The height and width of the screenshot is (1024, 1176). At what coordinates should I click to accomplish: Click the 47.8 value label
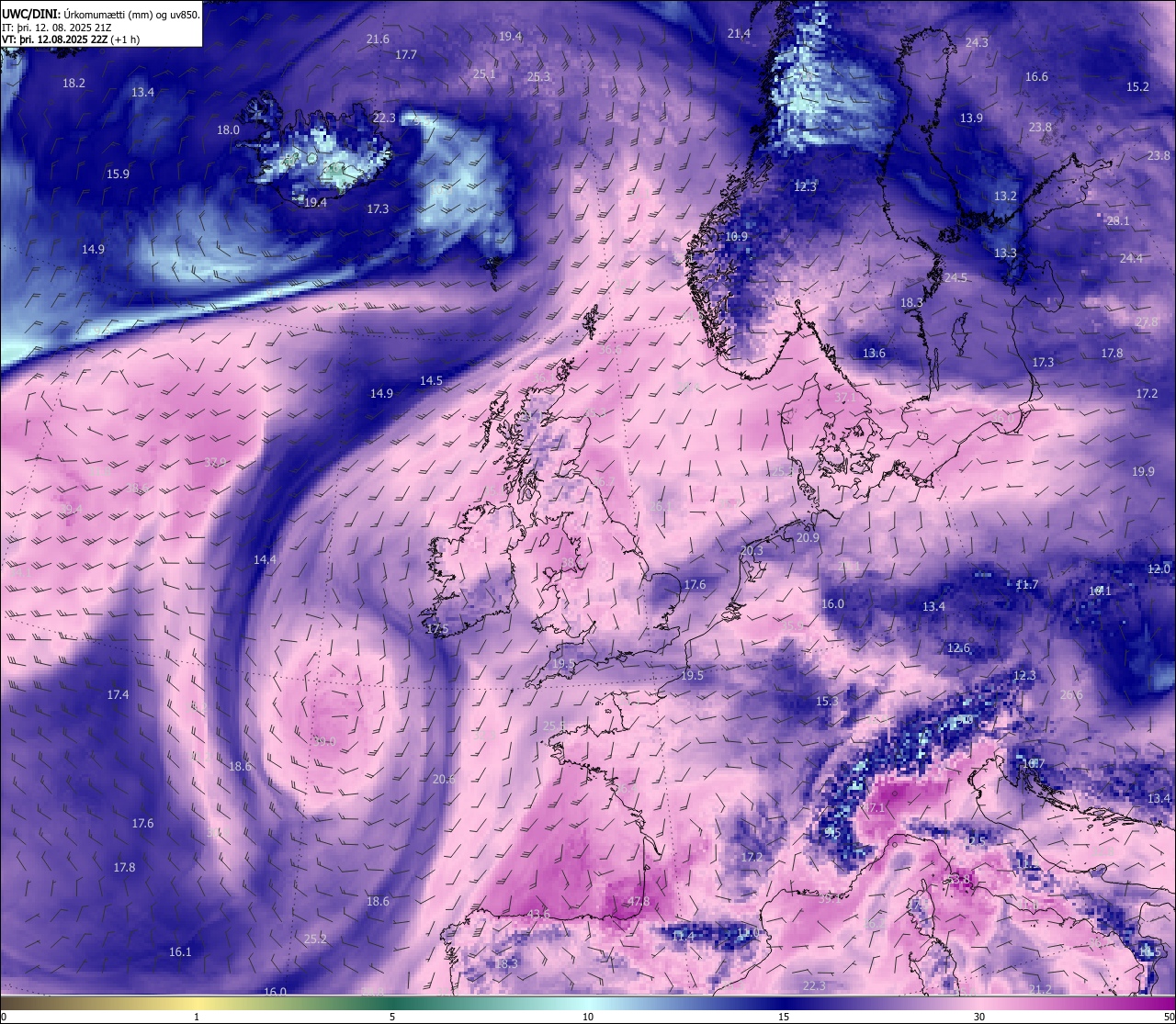coord(638,902)
